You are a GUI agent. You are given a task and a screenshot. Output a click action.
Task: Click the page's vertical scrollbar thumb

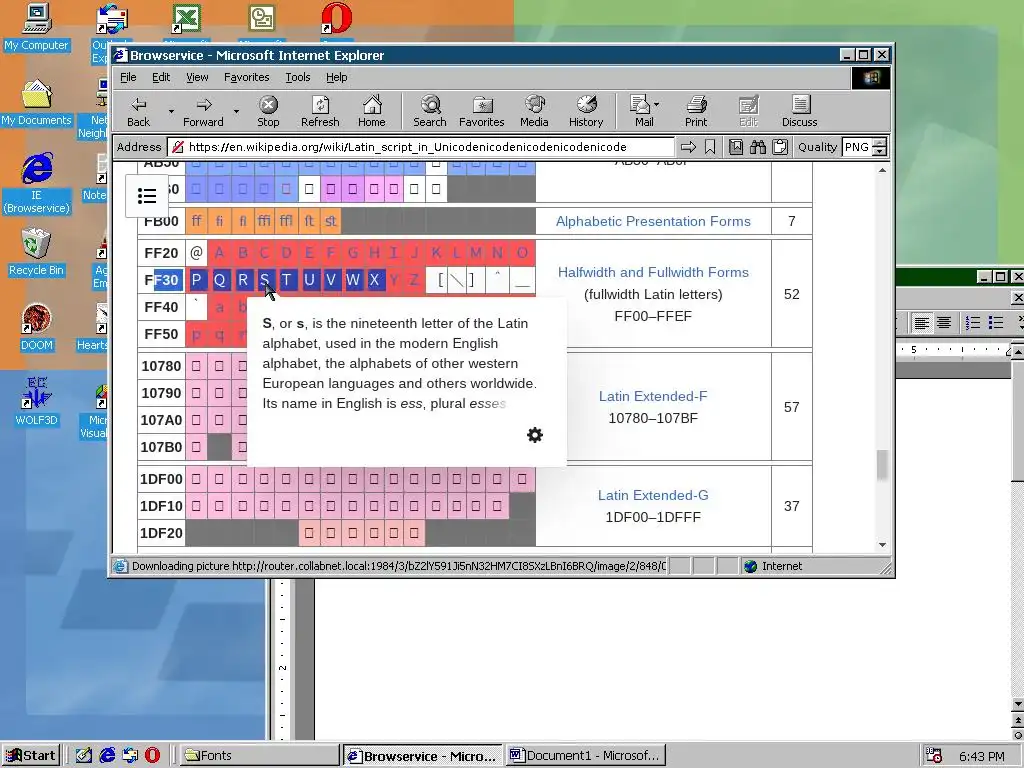882,464
